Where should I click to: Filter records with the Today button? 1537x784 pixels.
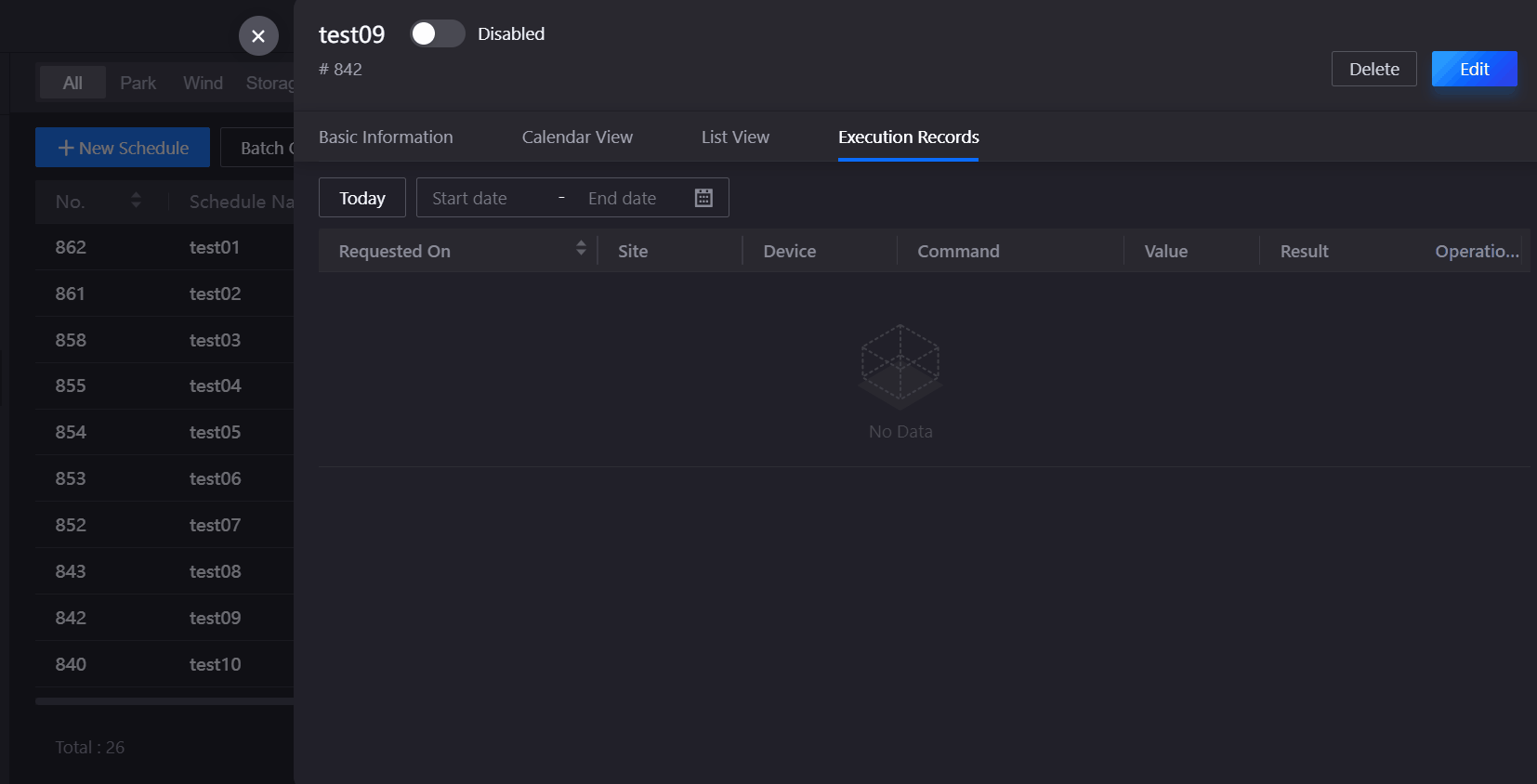coord(361,198)
